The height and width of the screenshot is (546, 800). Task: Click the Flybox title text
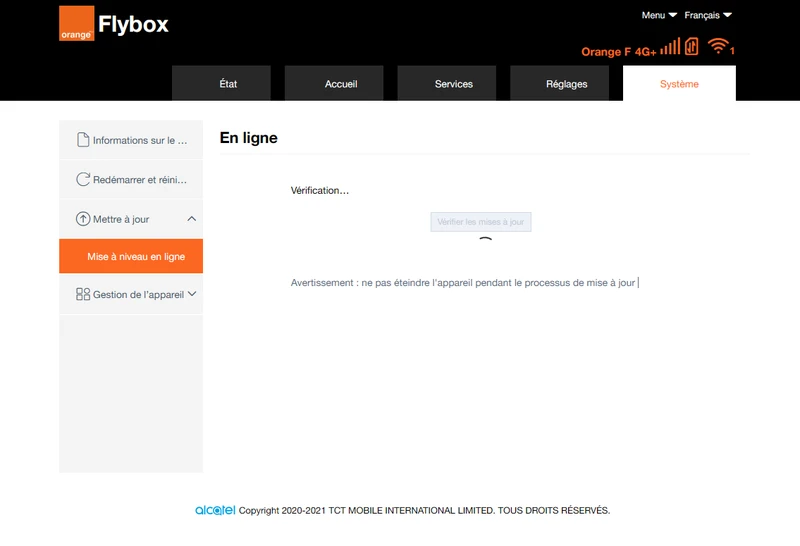click(133, 24)
